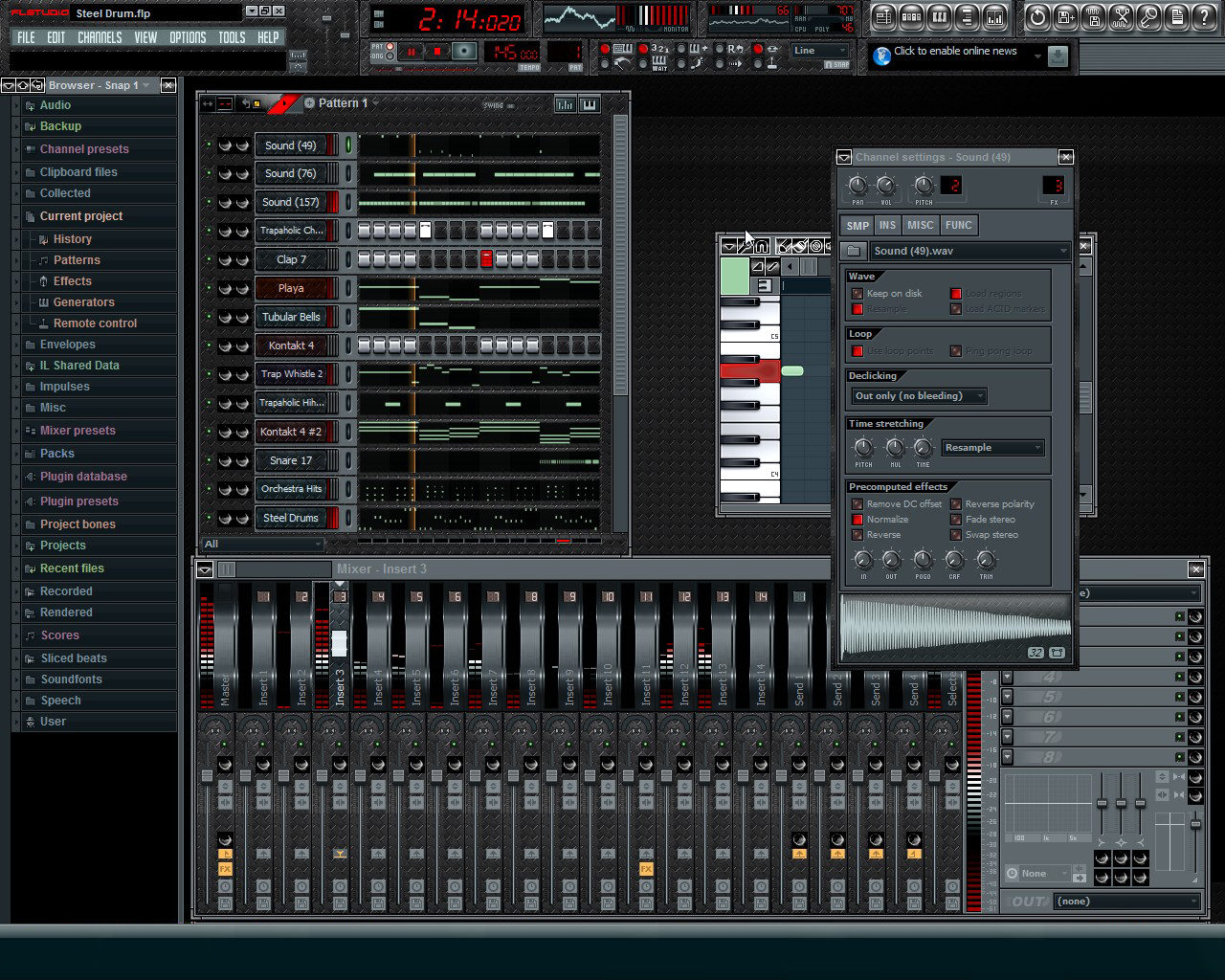The width and height of the screenshot is (1225, 980).
Task: Select the Steel Drums channel button
Action: pyautogui.click(x=292, y=518)
